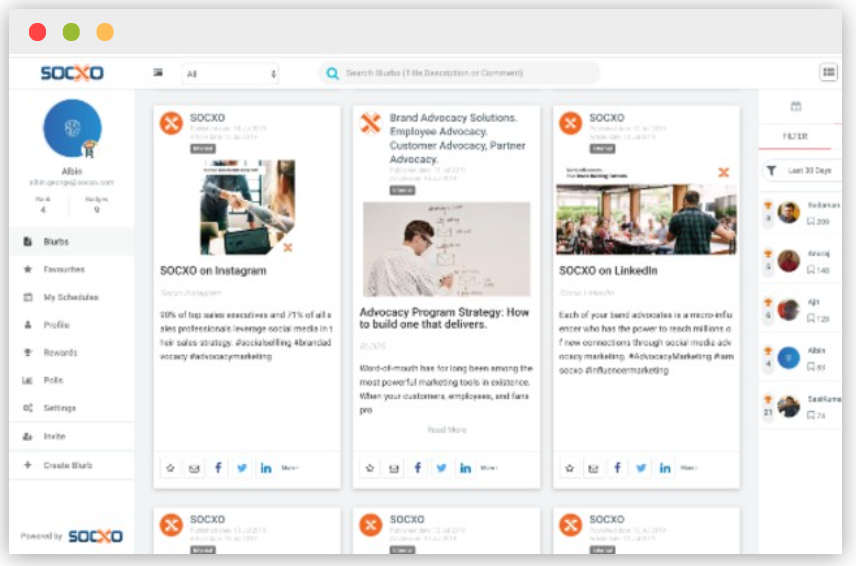Click the SOCXO on Instagram title
The width and height of the screenshot is (856, 566).
[213, 271]
